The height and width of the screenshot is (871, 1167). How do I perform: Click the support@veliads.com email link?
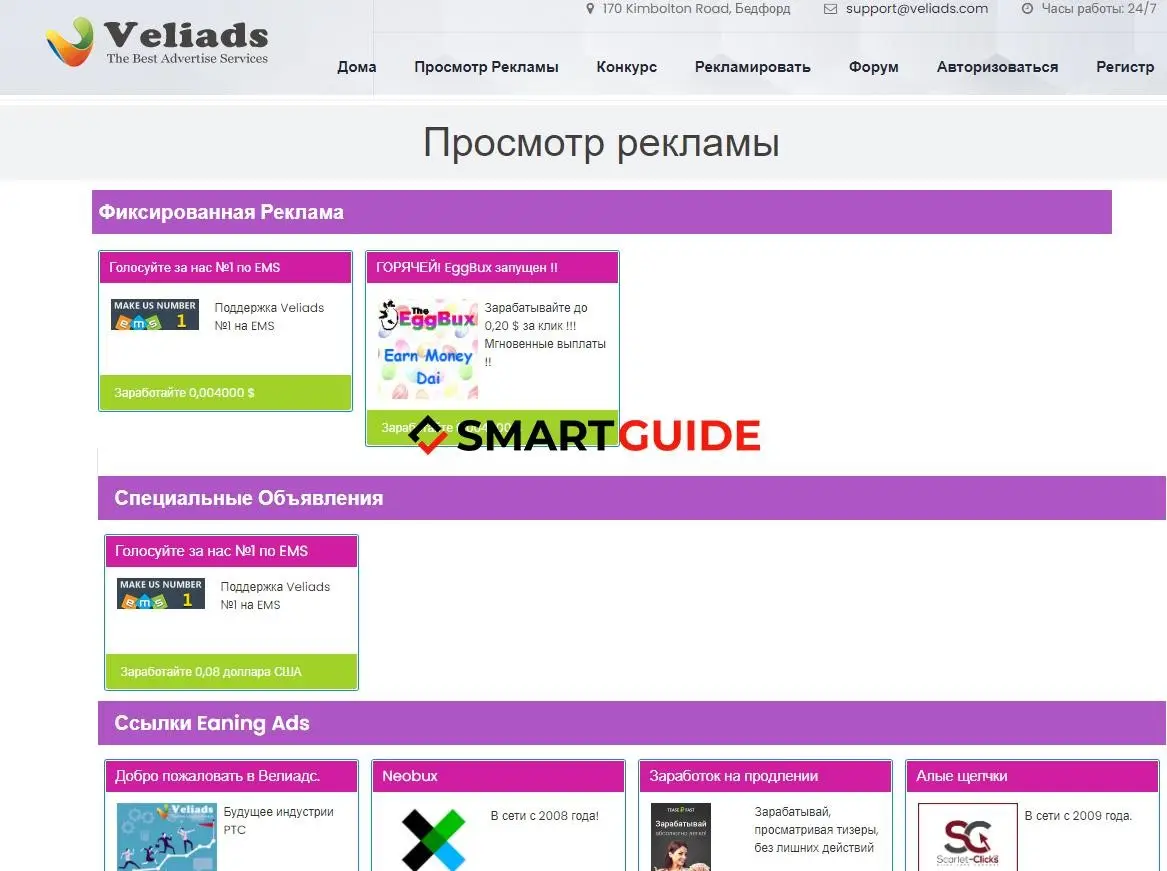915,9
